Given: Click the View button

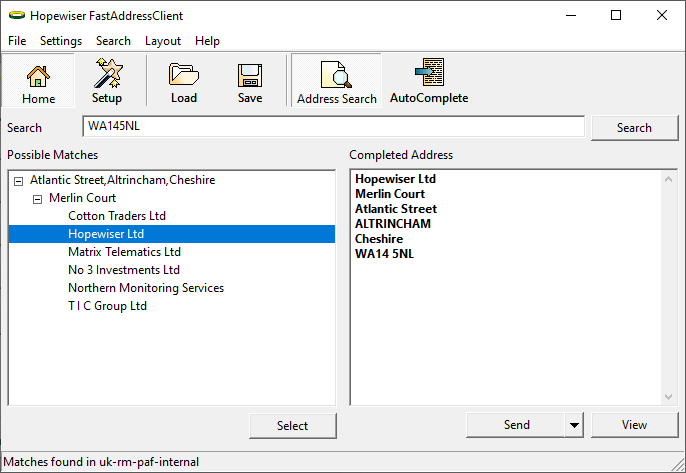Looking at the screenshot, I should point(634,425).
